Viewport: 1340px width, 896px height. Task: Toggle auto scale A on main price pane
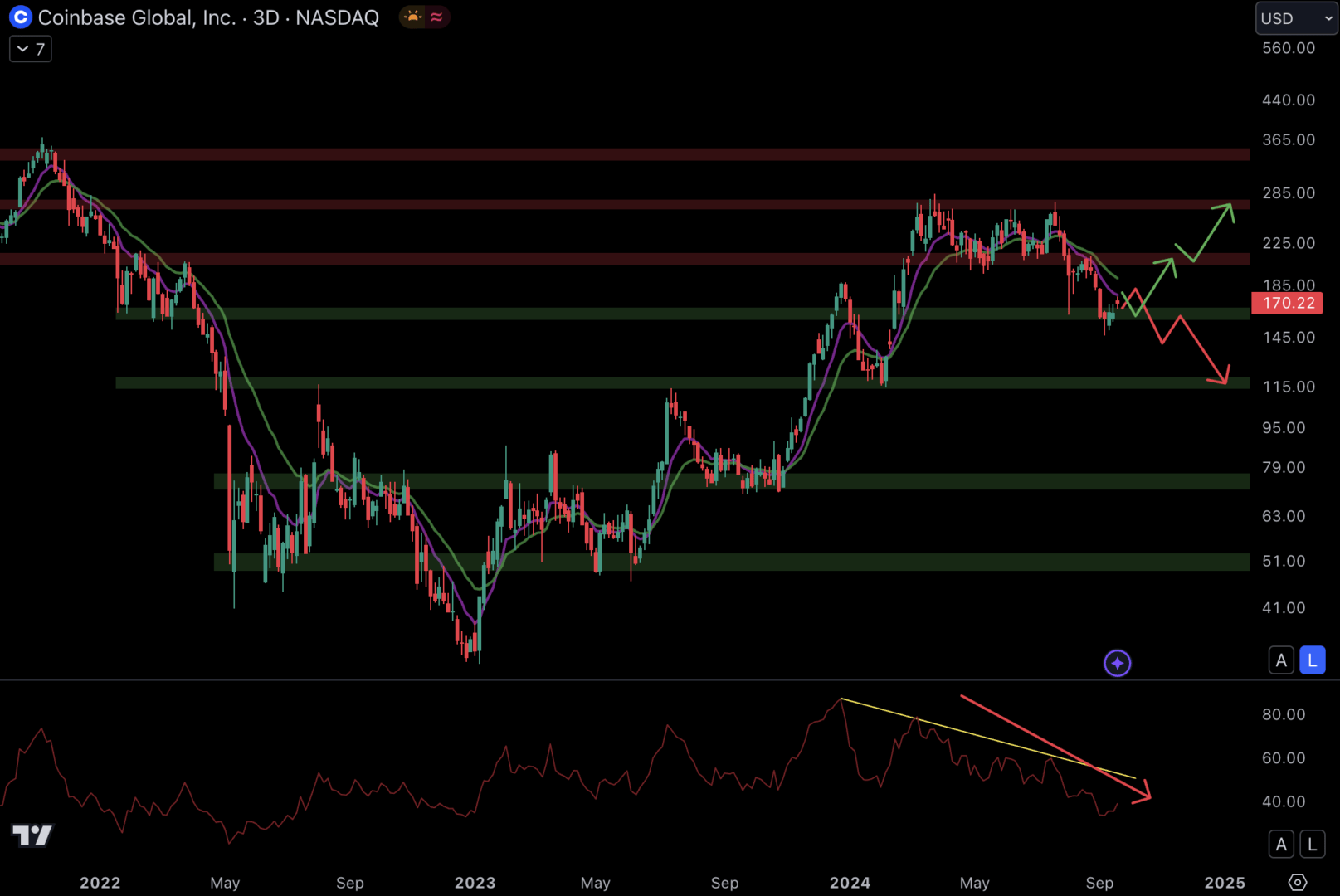click(x=1281, y=660)
